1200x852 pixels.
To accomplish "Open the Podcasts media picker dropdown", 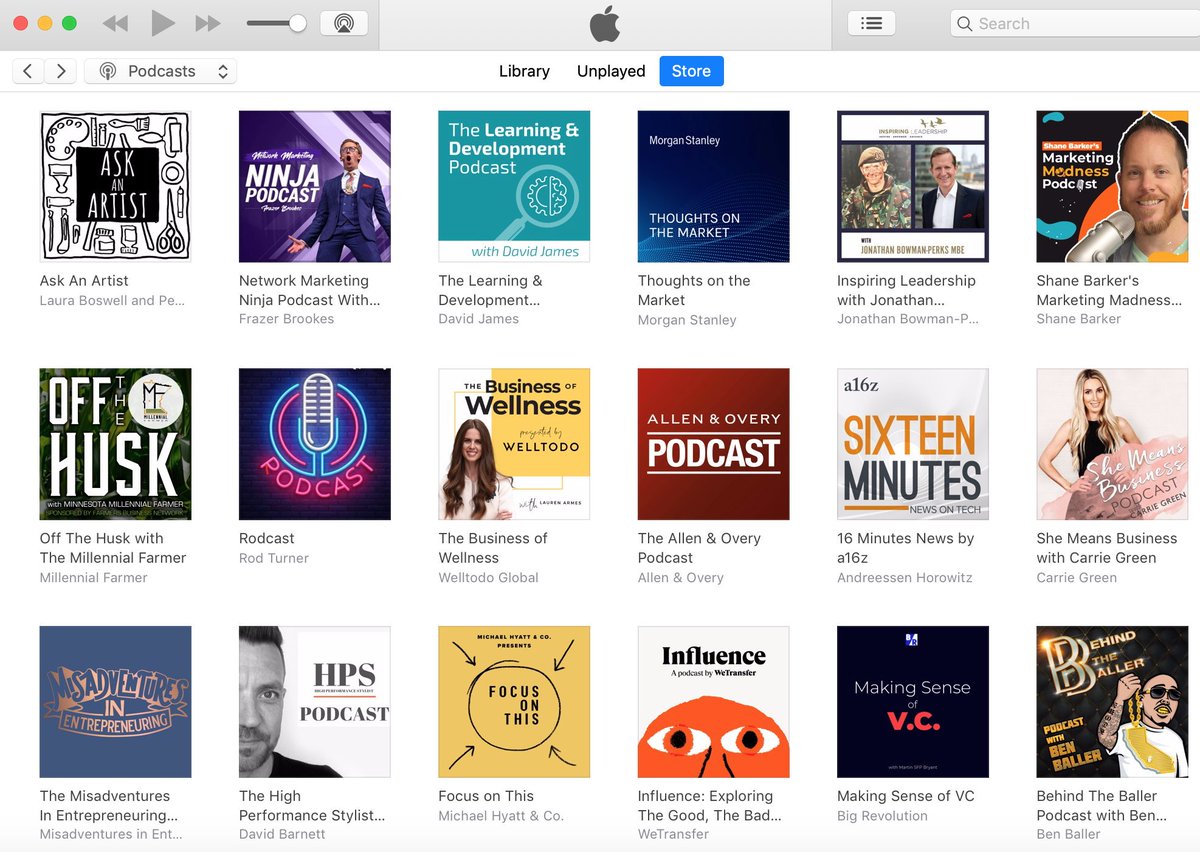I will (x=161, y=71).
